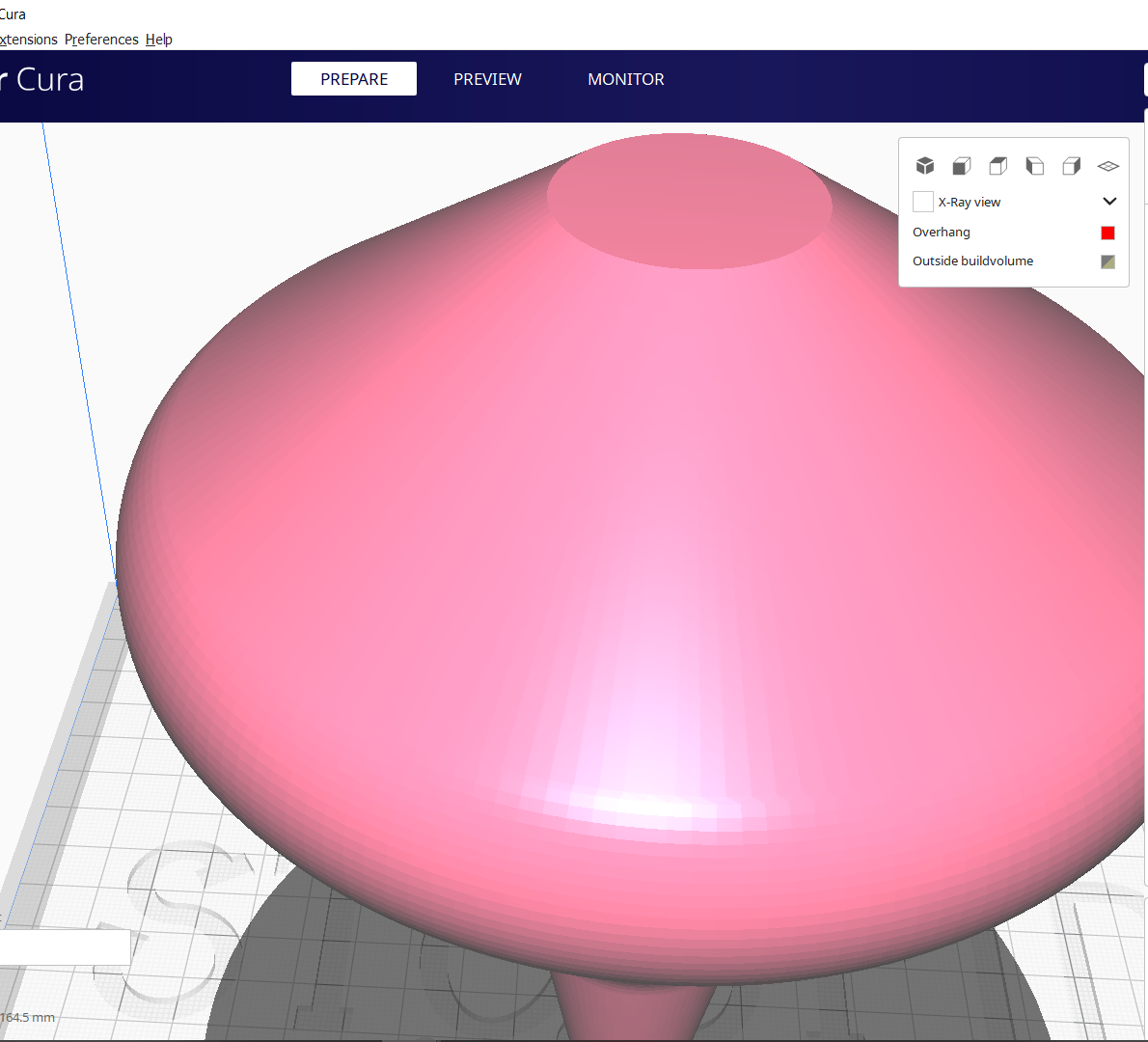Click the Outside buildvolume legend indicator

972,260
